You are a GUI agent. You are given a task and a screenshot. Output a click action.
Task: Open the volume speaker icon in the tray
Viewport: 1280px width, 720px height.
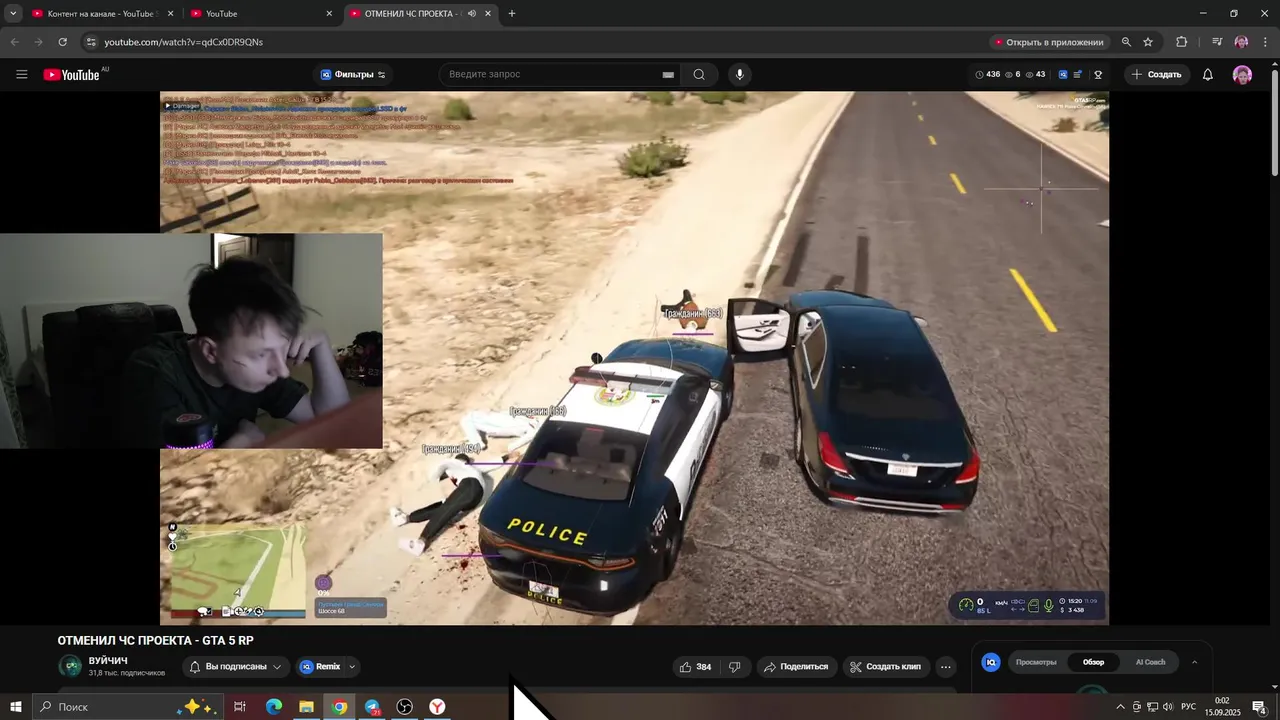point(1168,707)
